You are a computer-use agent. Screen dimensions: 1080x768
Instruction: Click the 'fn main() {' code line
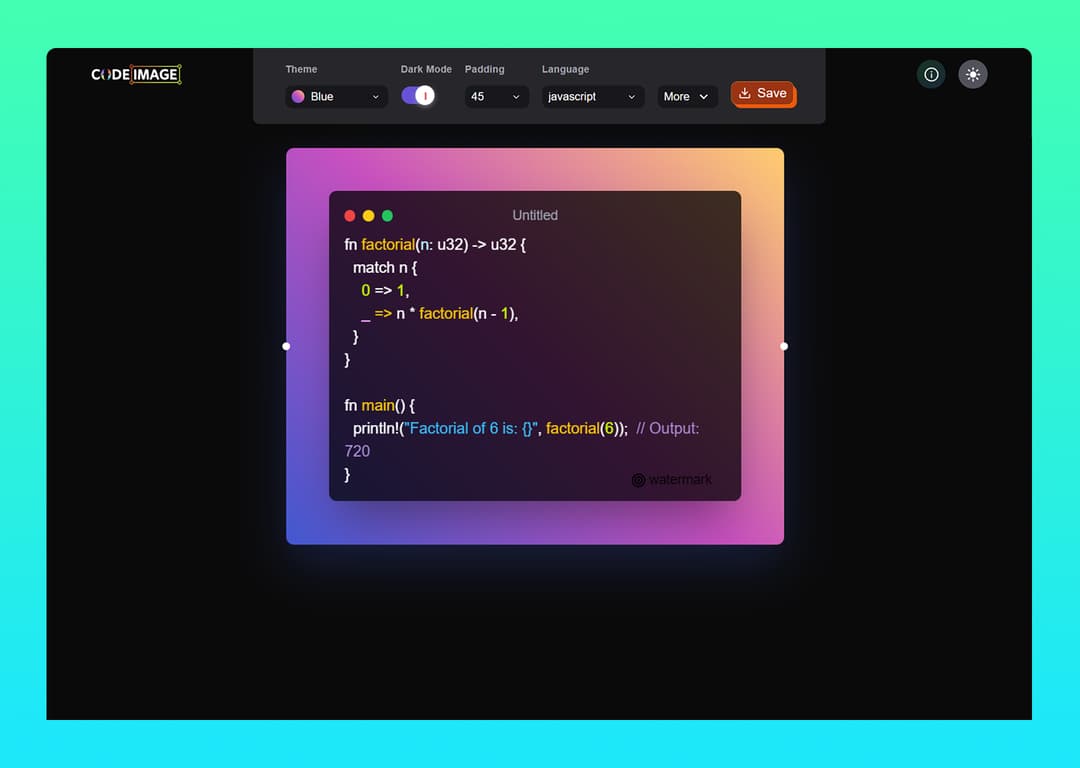[x=380, y=406]
